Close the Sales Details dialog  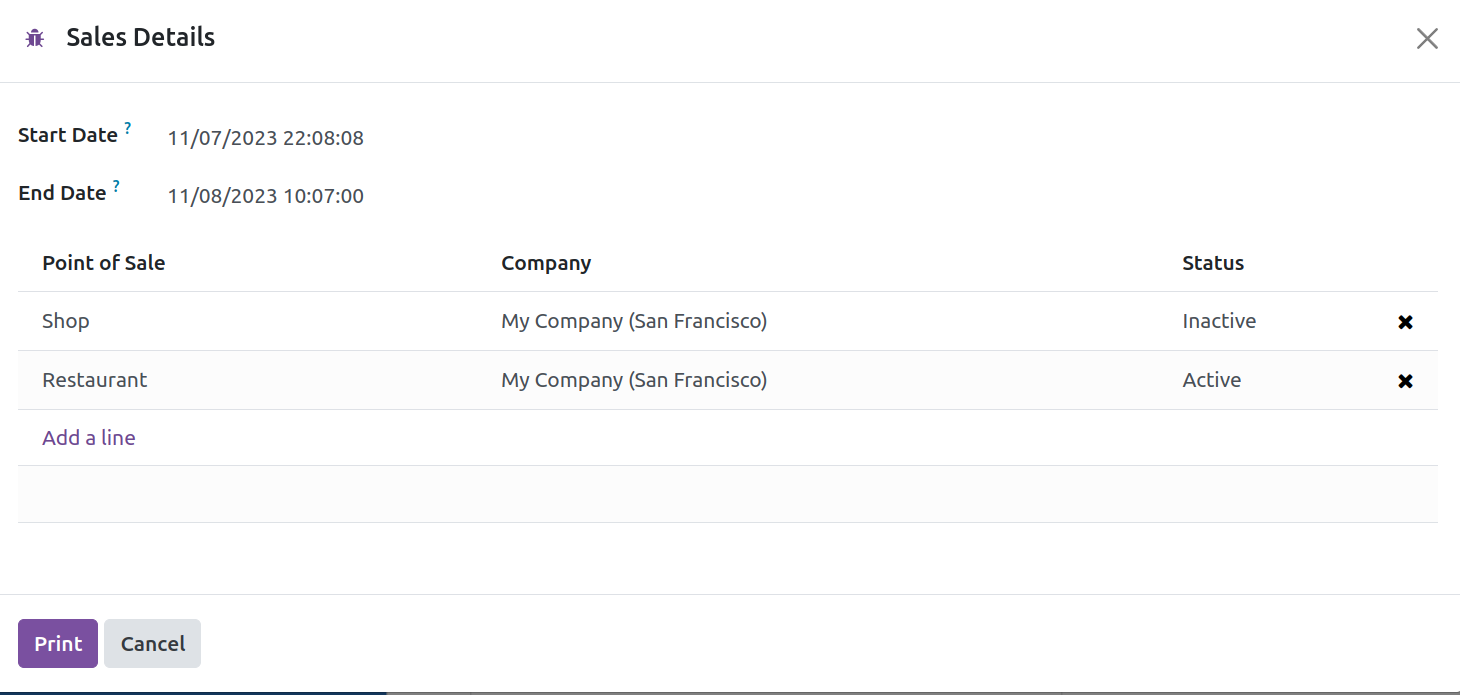[x=1427, y=39]
